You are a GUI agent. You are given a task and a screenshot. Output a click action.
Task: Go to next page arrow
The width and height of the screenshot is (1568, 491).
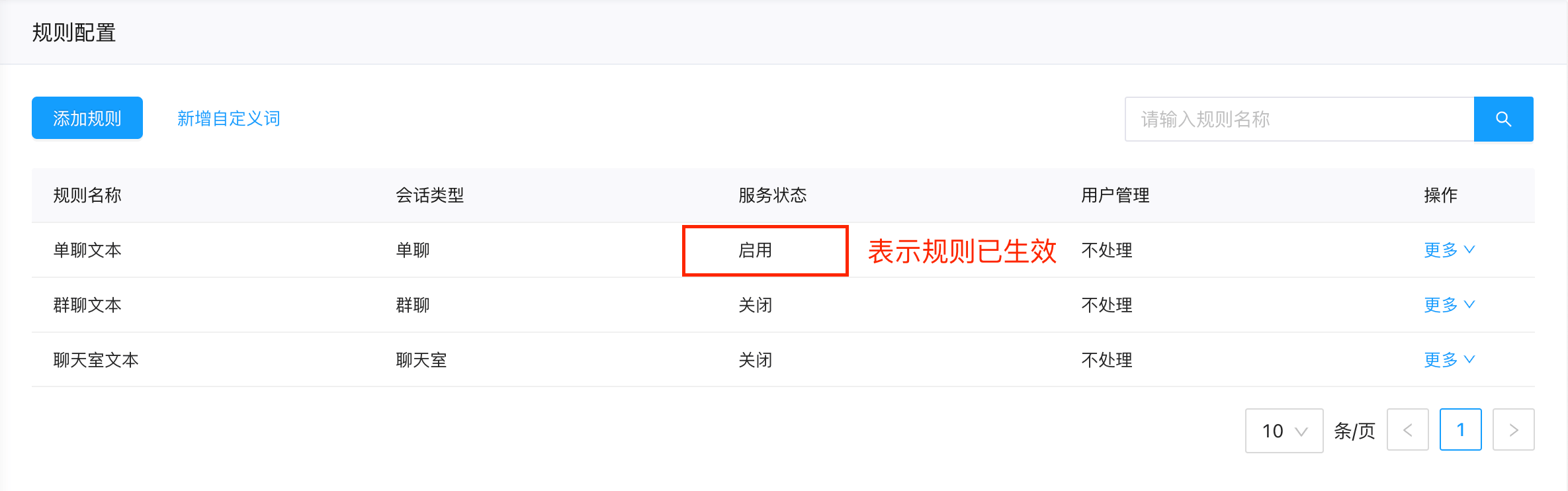[1514, 430]
